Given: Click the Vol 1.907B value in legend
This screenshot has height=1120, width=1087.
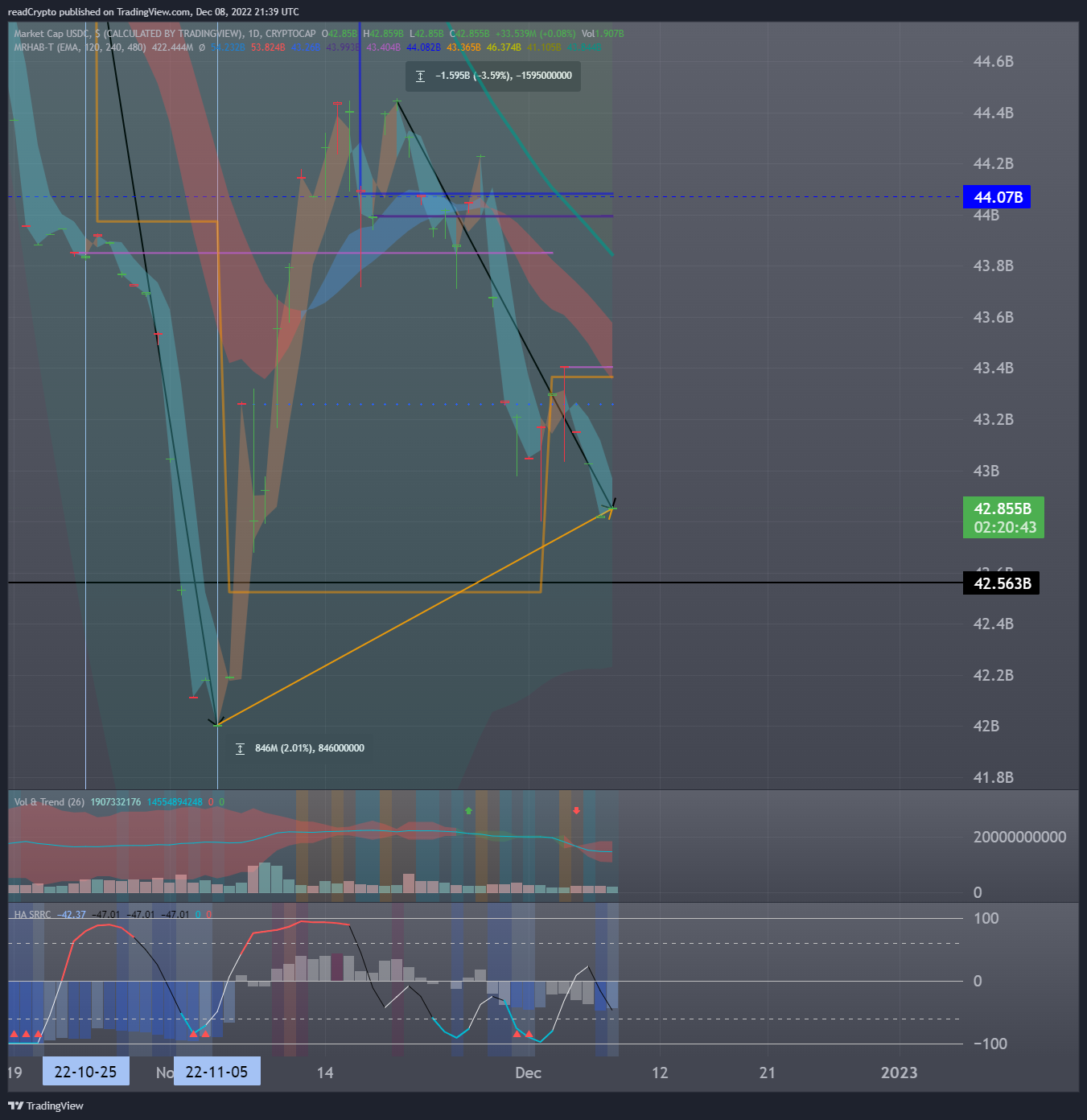Looking at the screenshot, I should 603,34.
